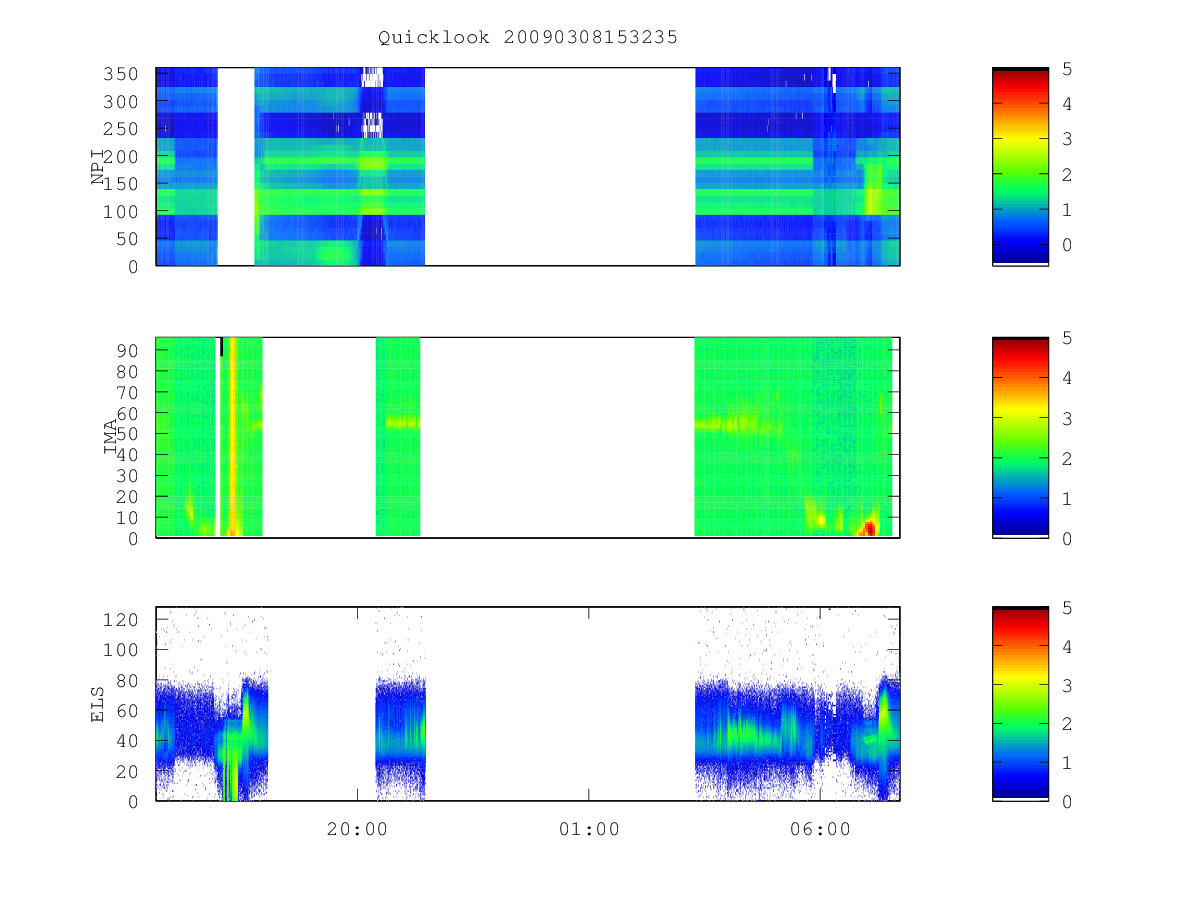Screen dimensions: 1200x900
Task: Click the plot title 'Quicklook 20090308153235'
Action: pyautogui.click(x=528, y=37)
